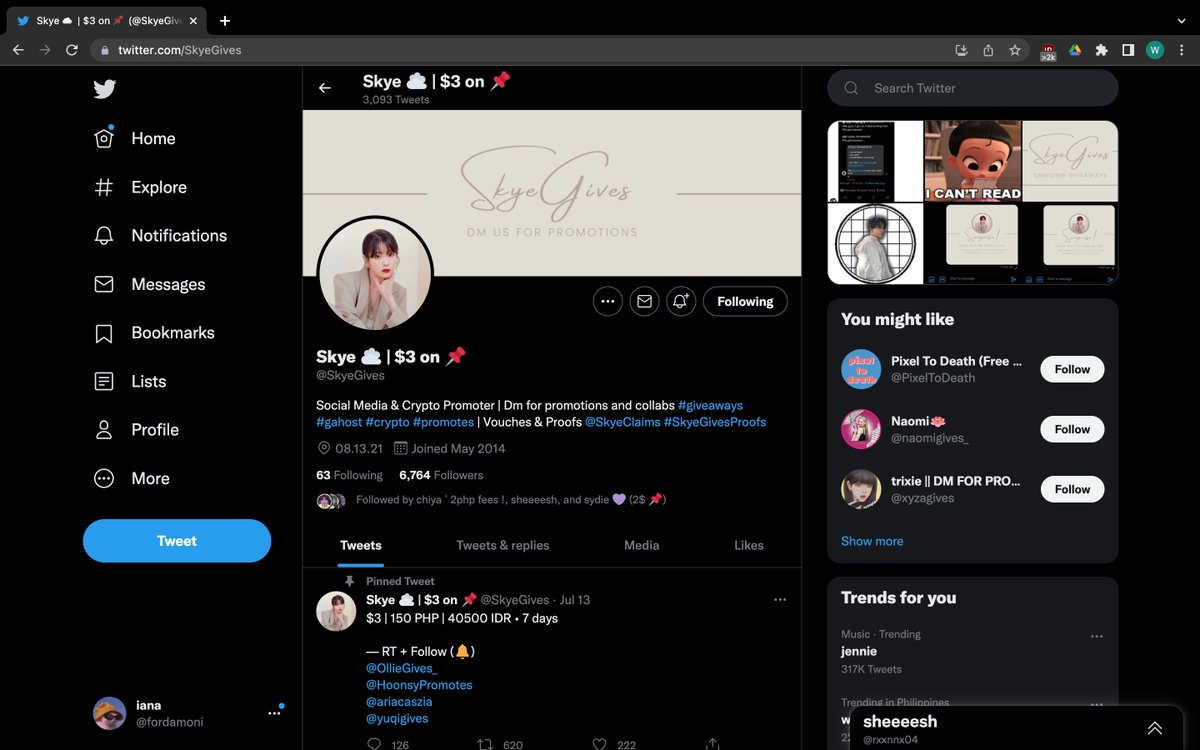Viewport: 1200px width, 750px height.
Task: Open profile more options ellipsis button
Action: [x=607, y=301]
